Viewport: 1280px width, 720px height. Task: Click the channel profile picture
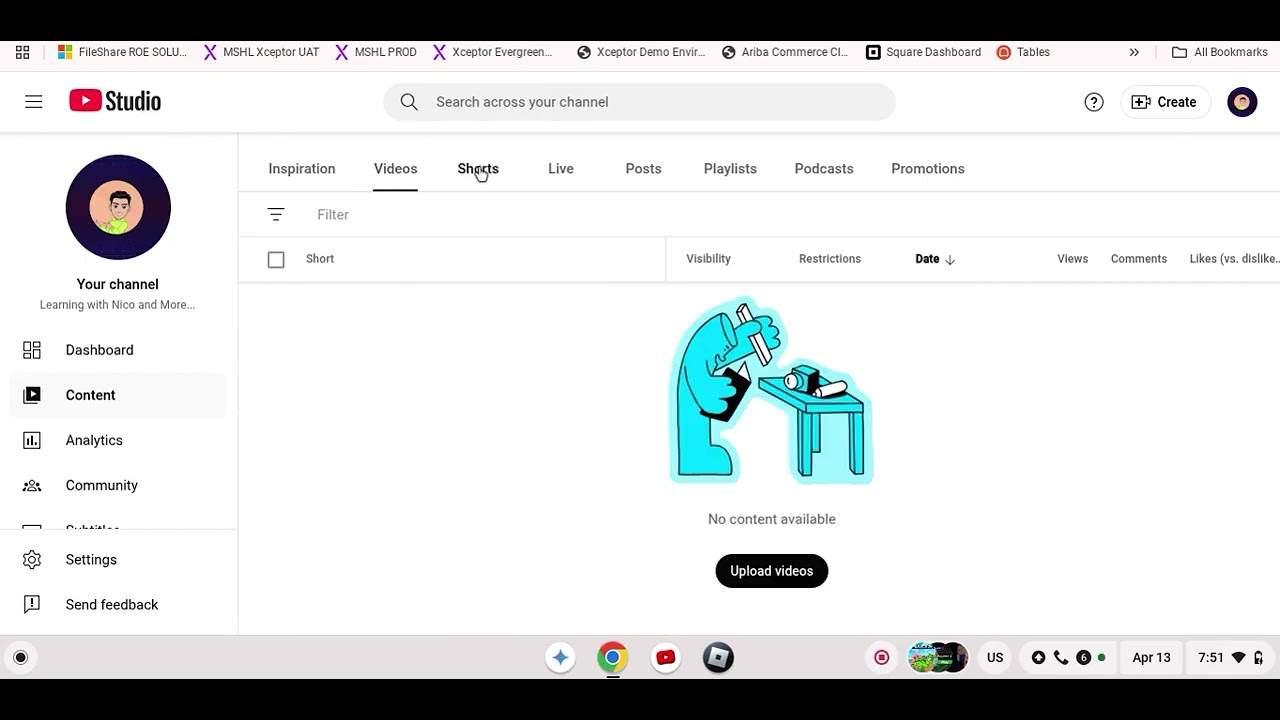(118, 207)
